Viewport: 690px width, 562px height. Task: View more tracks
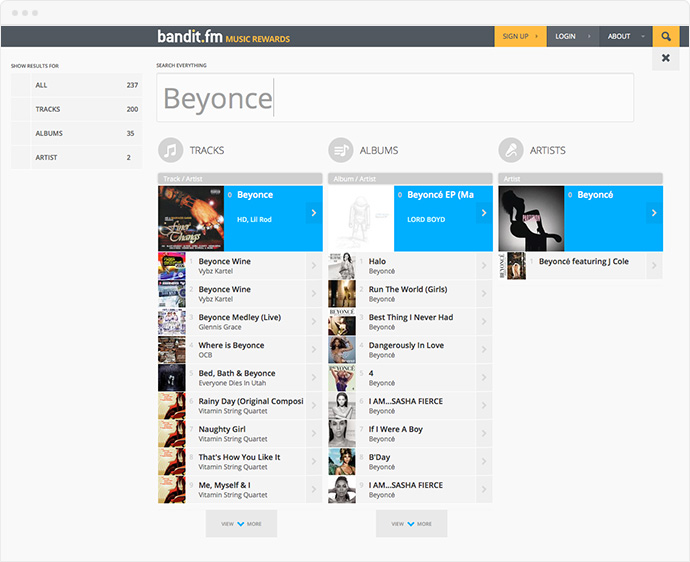241,524
